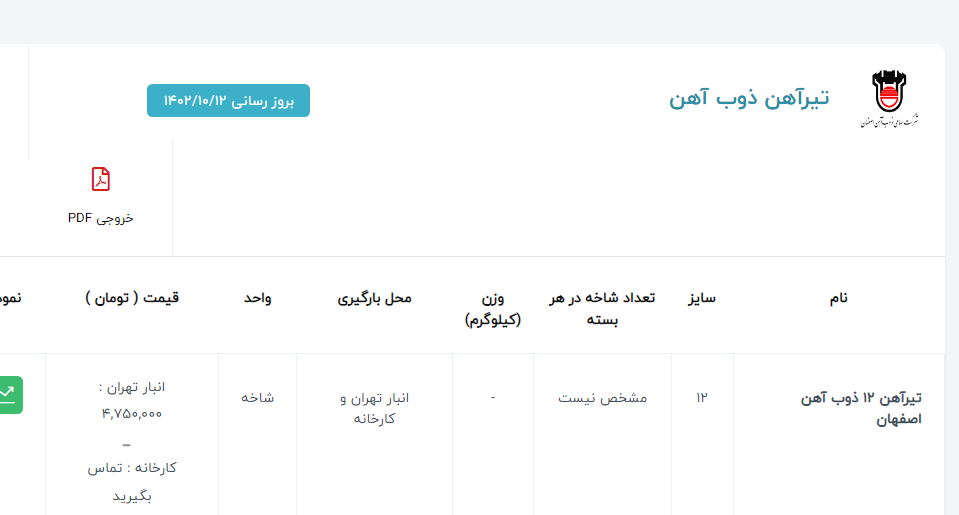Click the بروز رسانی ۱۴۰۲/۱۰/۱۲ update badge
The width and height of the screenshot is (959, 515).
pos(228,101)
